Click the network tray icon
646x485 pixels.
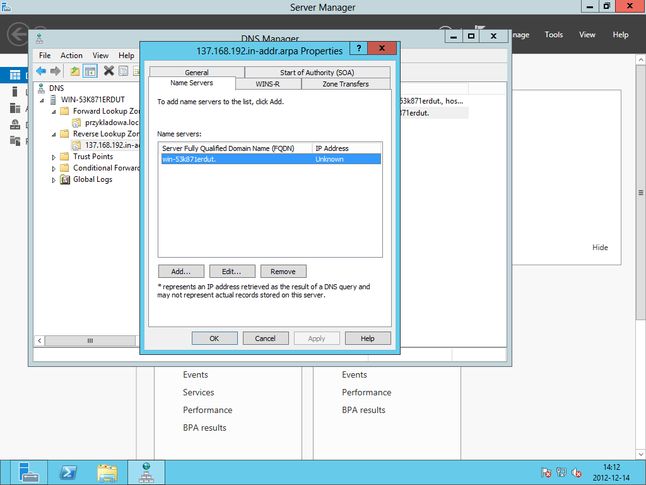[x=561, y=473]
